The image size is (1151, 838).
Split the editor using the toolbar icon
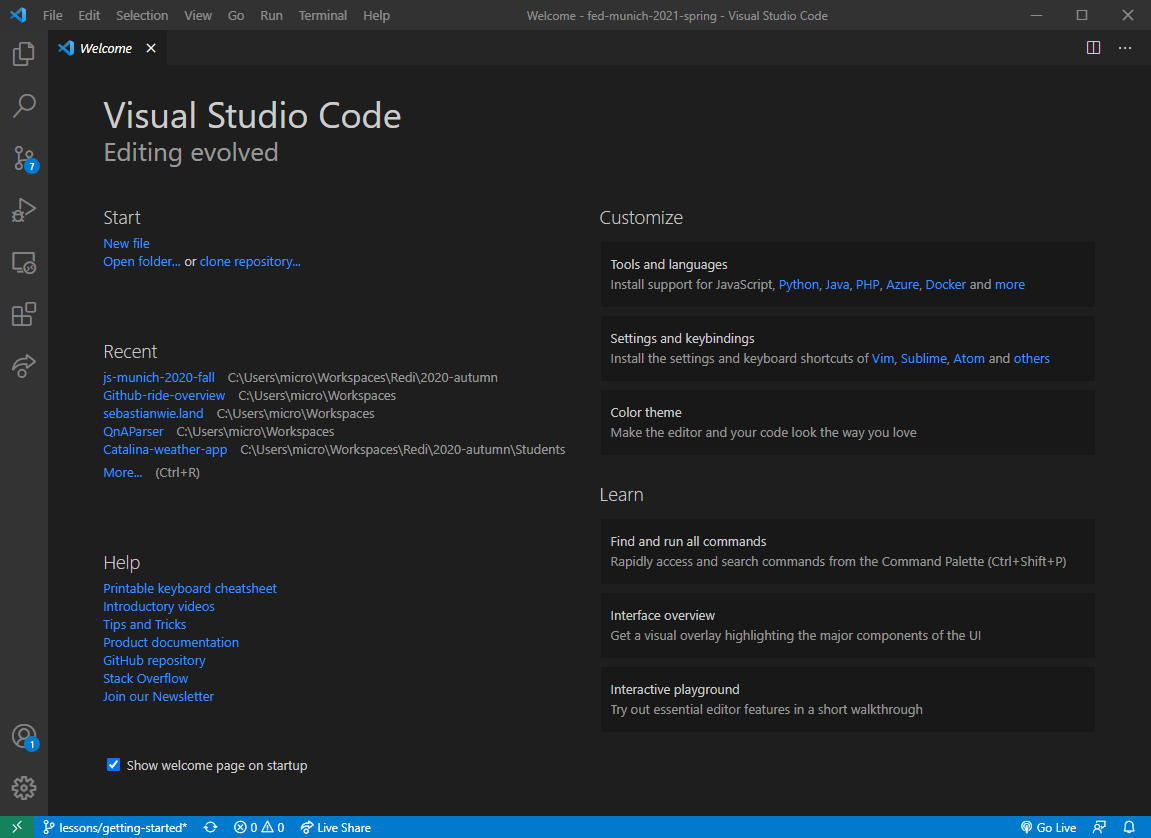pyautogui.click(x=1093, y=47)
